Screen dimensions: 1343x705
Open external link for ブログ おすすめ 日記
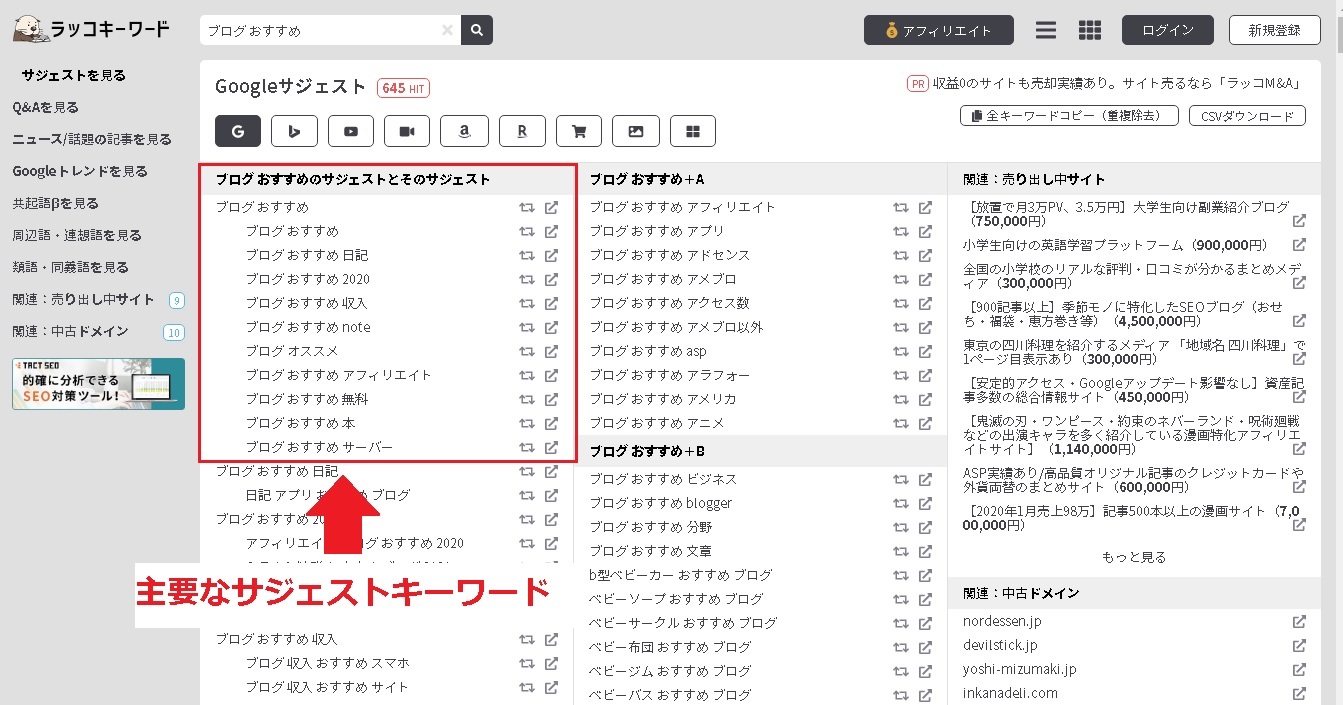pos(551,255)
